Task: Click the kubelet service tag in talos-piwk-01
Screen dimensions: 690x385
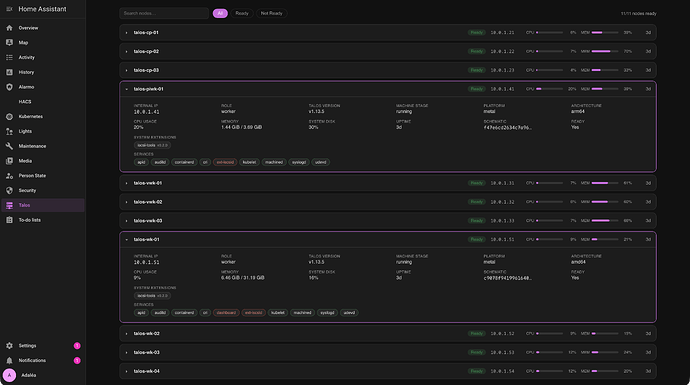Action: pos(249,162)
